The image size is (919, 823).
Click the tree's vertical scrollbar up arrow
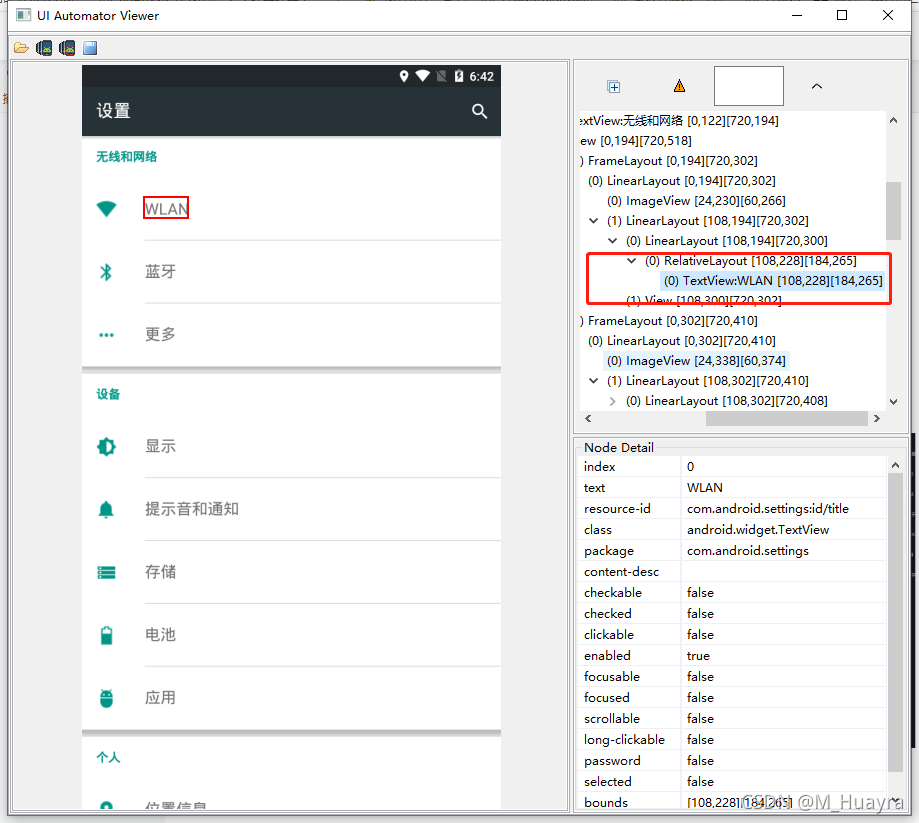coord(893,120)
